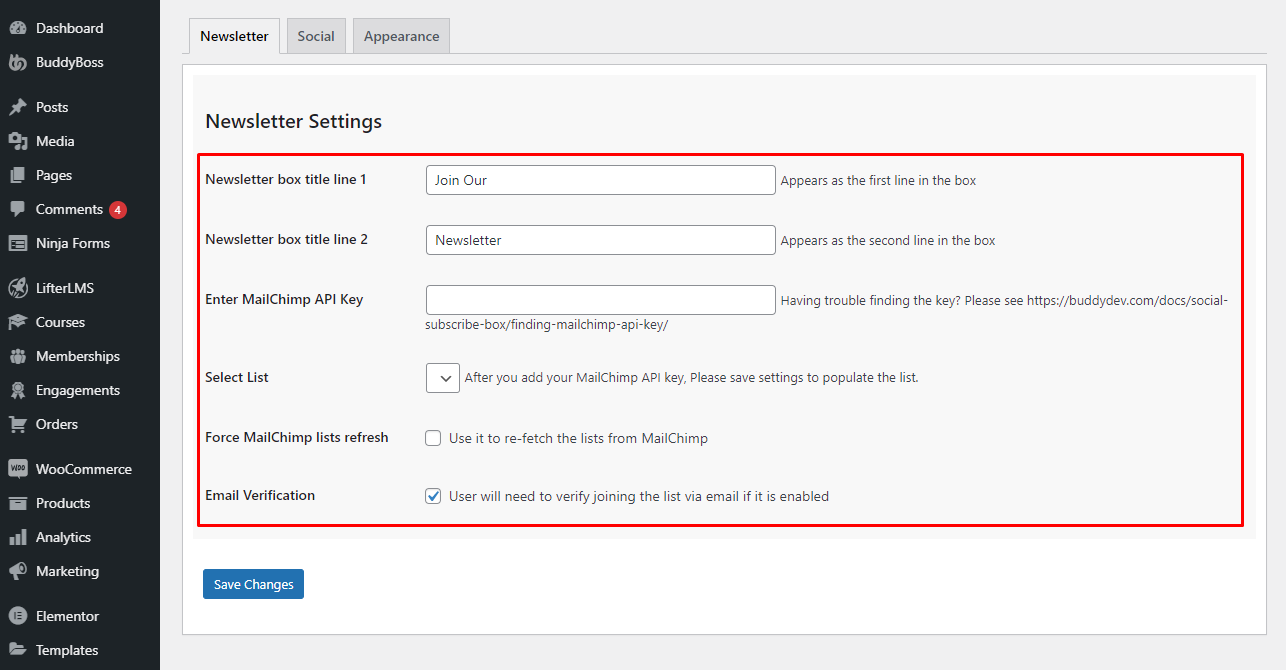1286x670 pixels.
Task: Click the Dashboard gauge icon in sidebar
Action: point(17,28)
